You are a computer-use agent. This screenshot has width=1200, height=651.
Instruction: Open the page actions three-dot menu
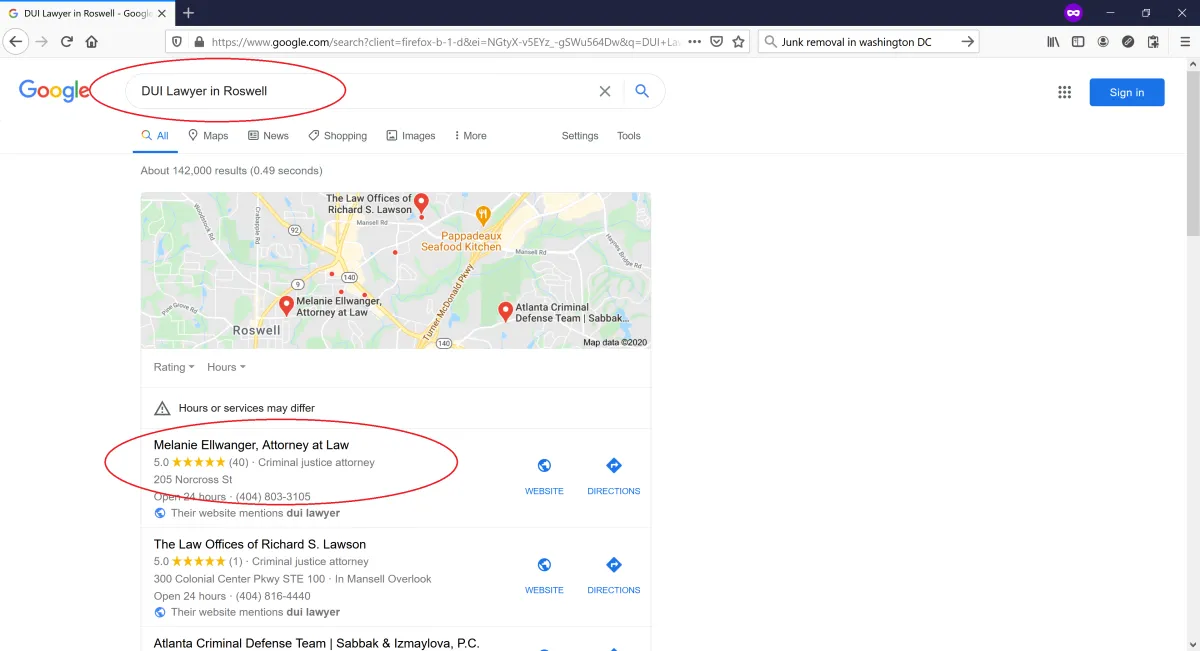pyautogui.click(x=695, y=42)
